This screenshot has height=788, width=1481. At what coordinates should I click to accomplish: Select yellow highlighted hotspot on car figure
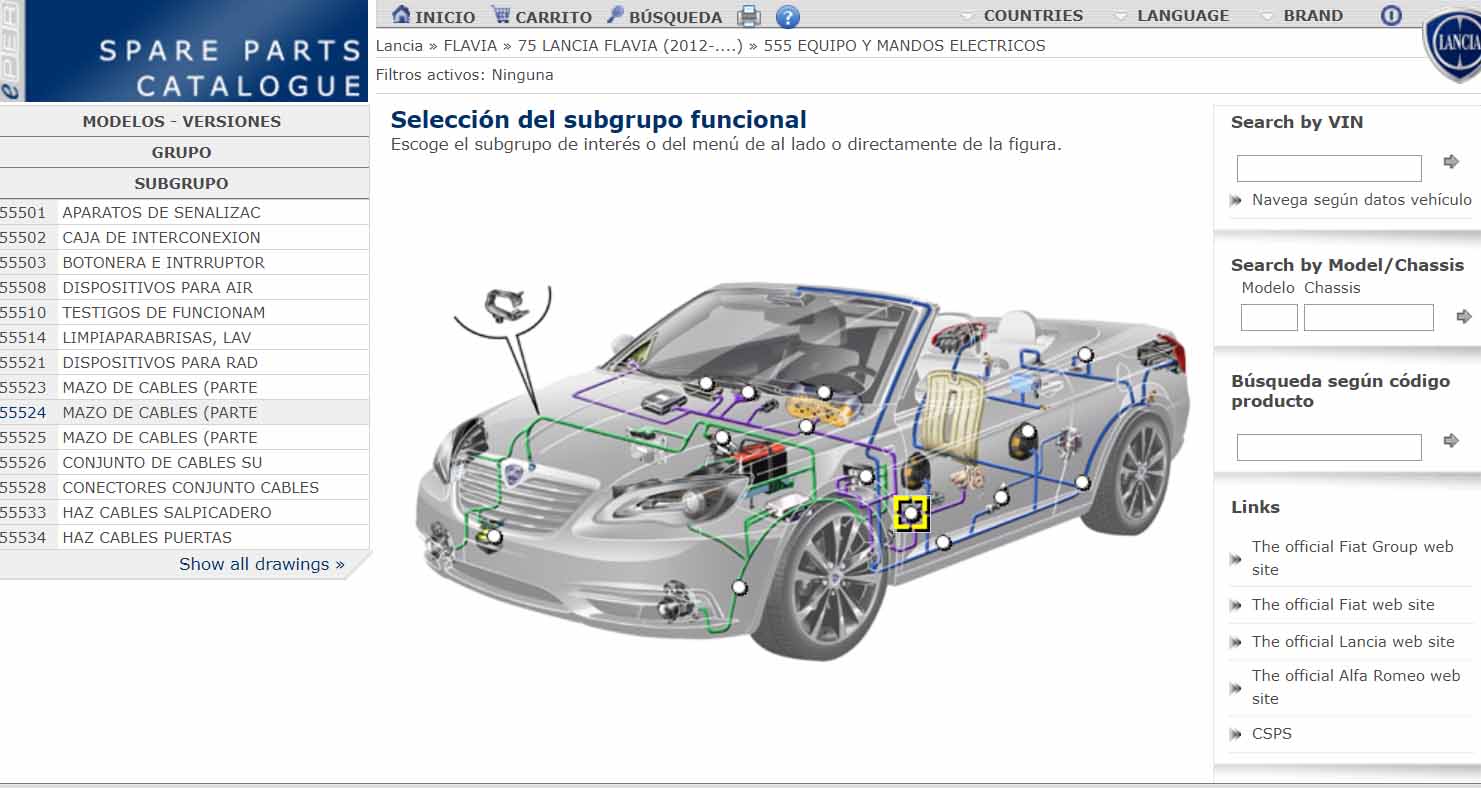pos(911,513)
